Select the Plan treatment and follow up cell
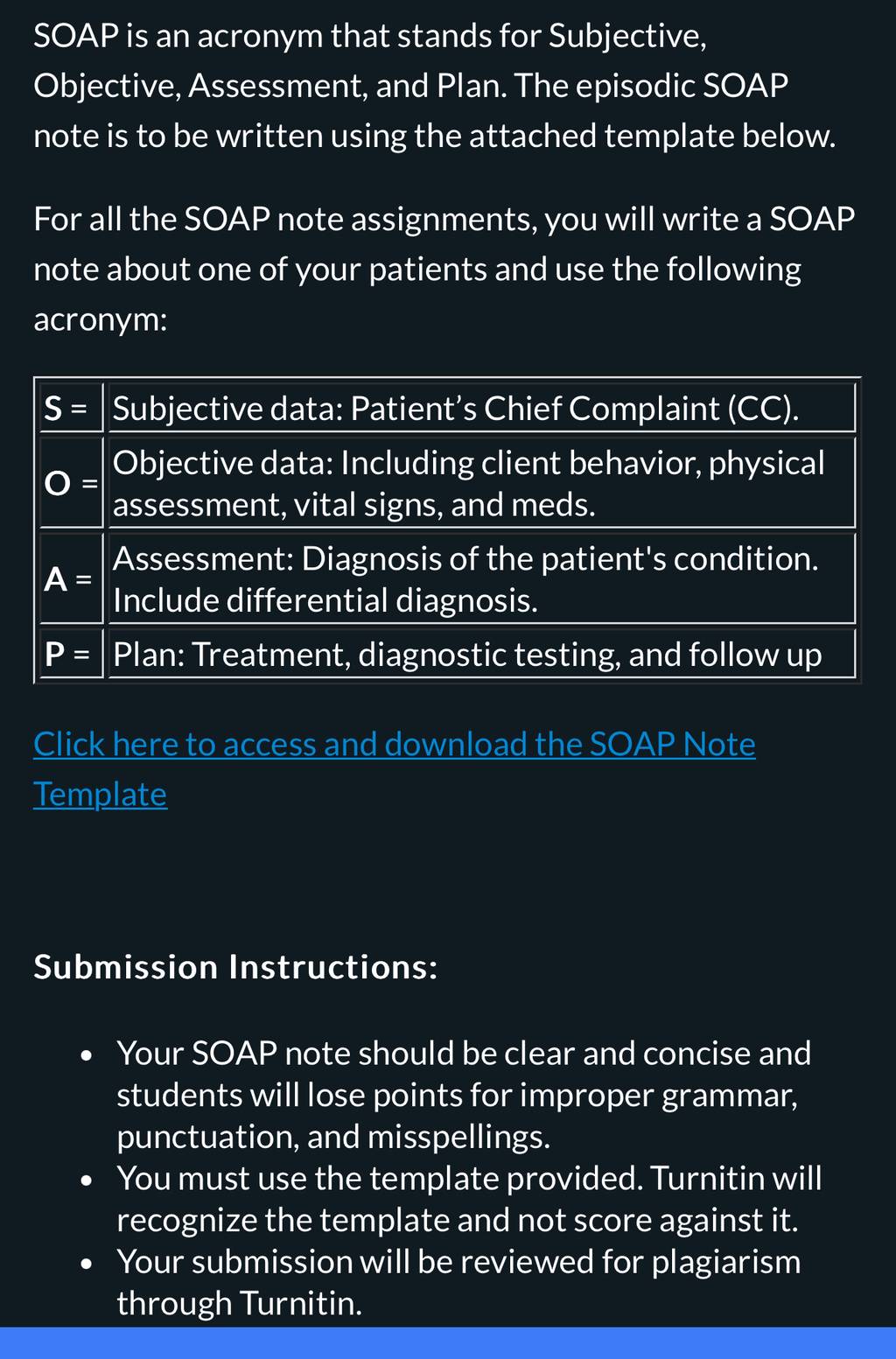896x1359 pixels. click(481, 654)
